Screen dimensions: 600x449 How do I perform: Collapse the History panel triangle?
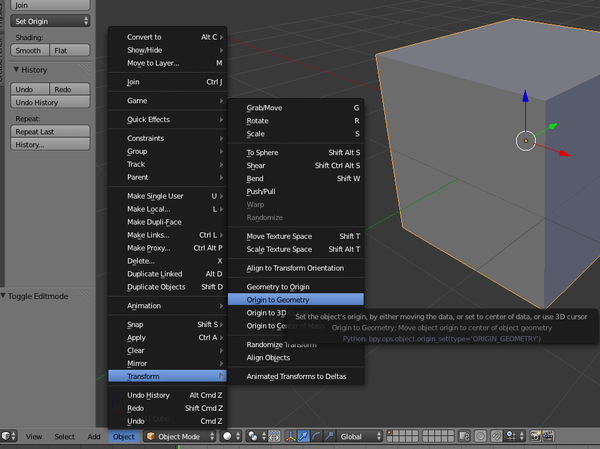pos(16,69)
